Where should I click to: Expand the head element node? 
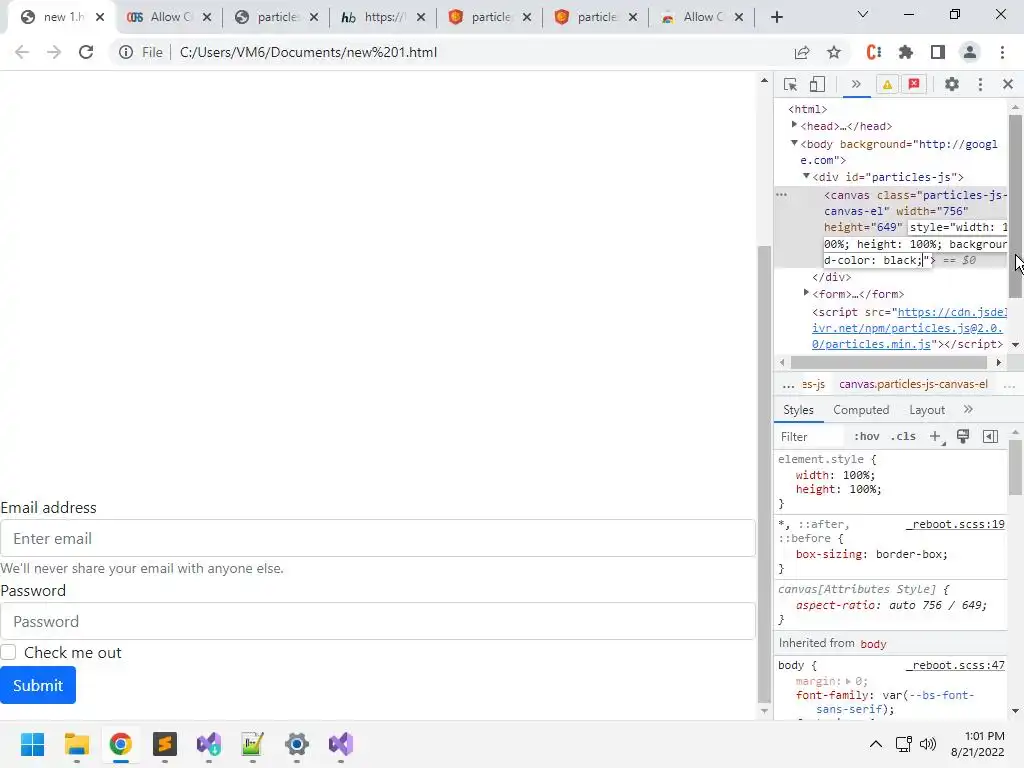point(794,124)
